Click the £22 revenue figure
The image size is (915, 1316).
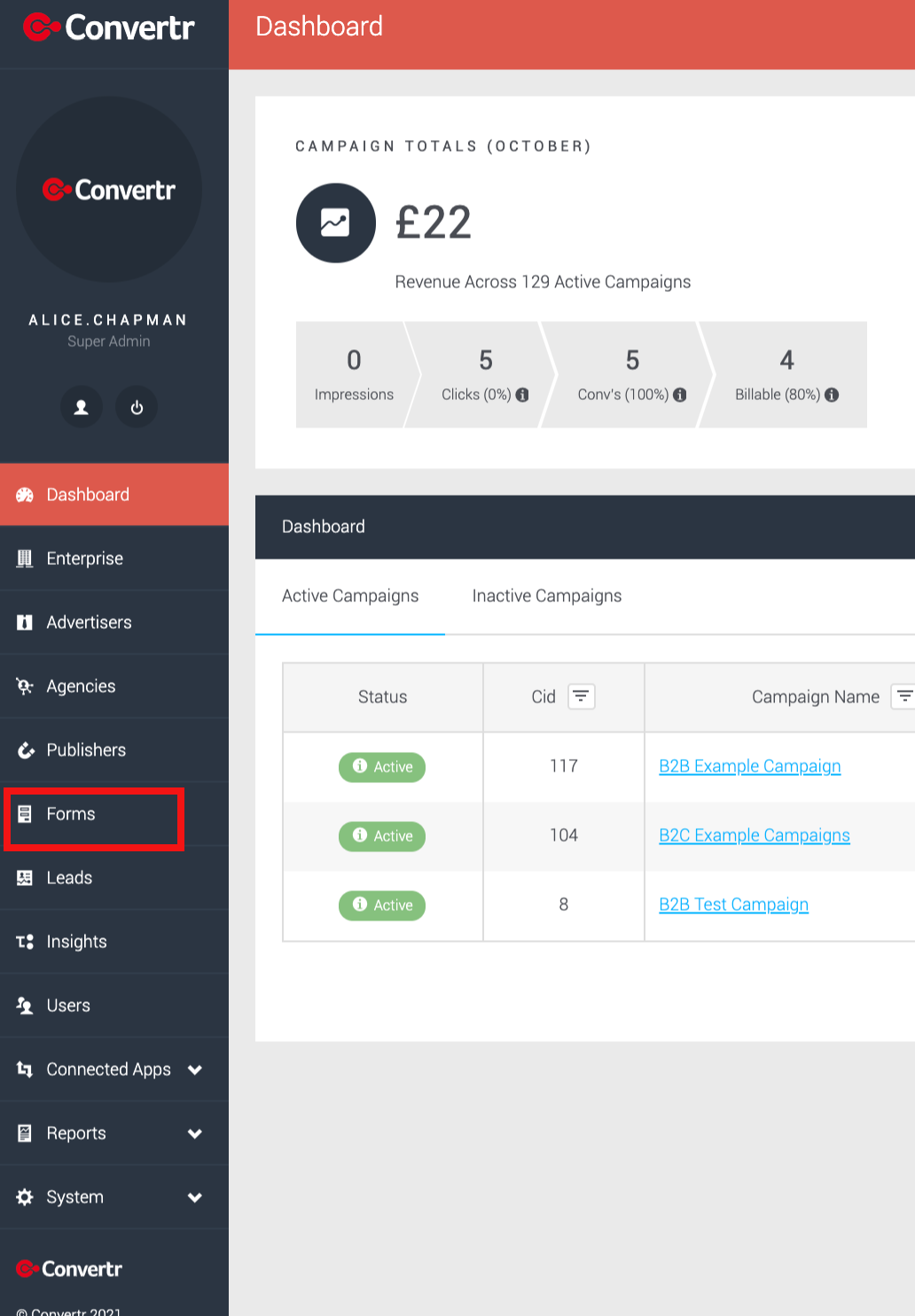[434, 223]
